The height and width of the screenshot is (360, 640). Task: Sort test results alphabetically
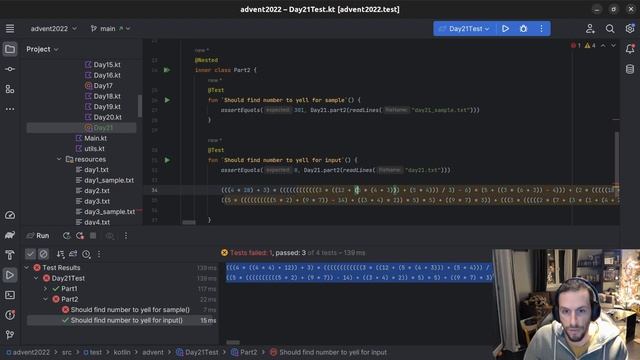point(60,254)
